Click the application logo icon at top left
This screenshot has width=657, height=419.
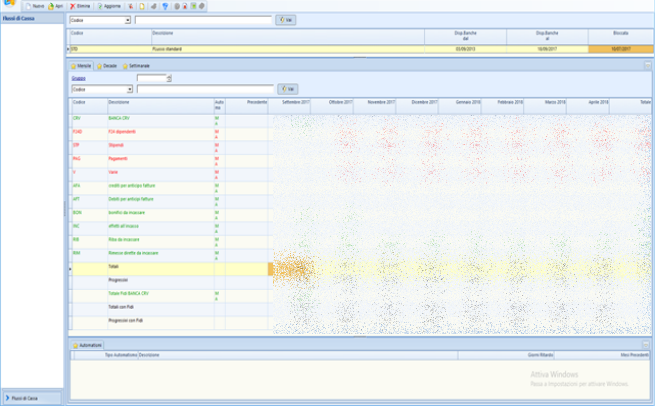[x=8, y=6]
